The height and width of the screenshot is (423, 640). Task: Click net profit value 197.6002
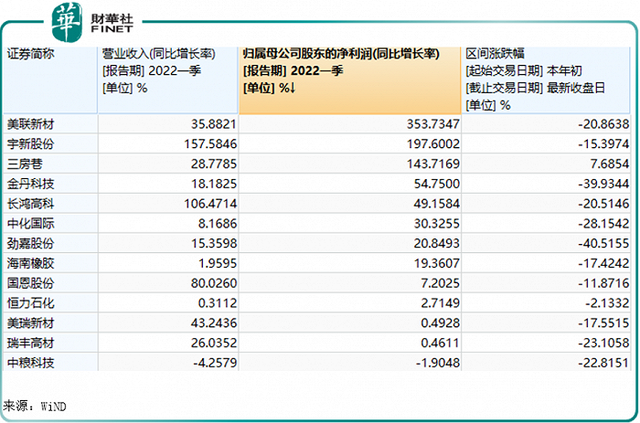tap(433, 144)
